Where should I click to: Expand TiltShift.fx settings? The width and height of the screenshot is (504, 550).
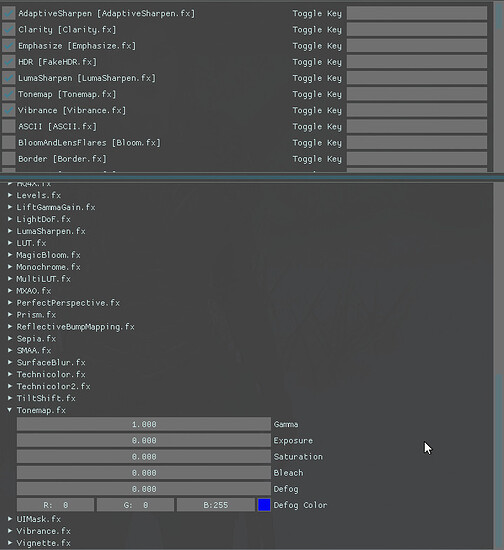point(10,398)
